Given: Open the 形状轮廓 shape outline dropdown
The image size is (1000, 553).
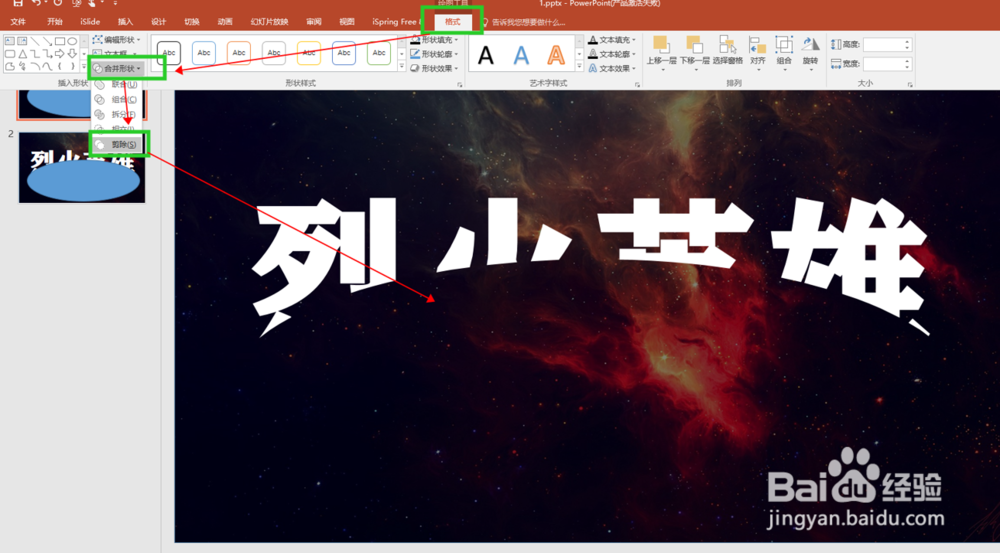Looking at the screenshot, I should tap(435, 54).
